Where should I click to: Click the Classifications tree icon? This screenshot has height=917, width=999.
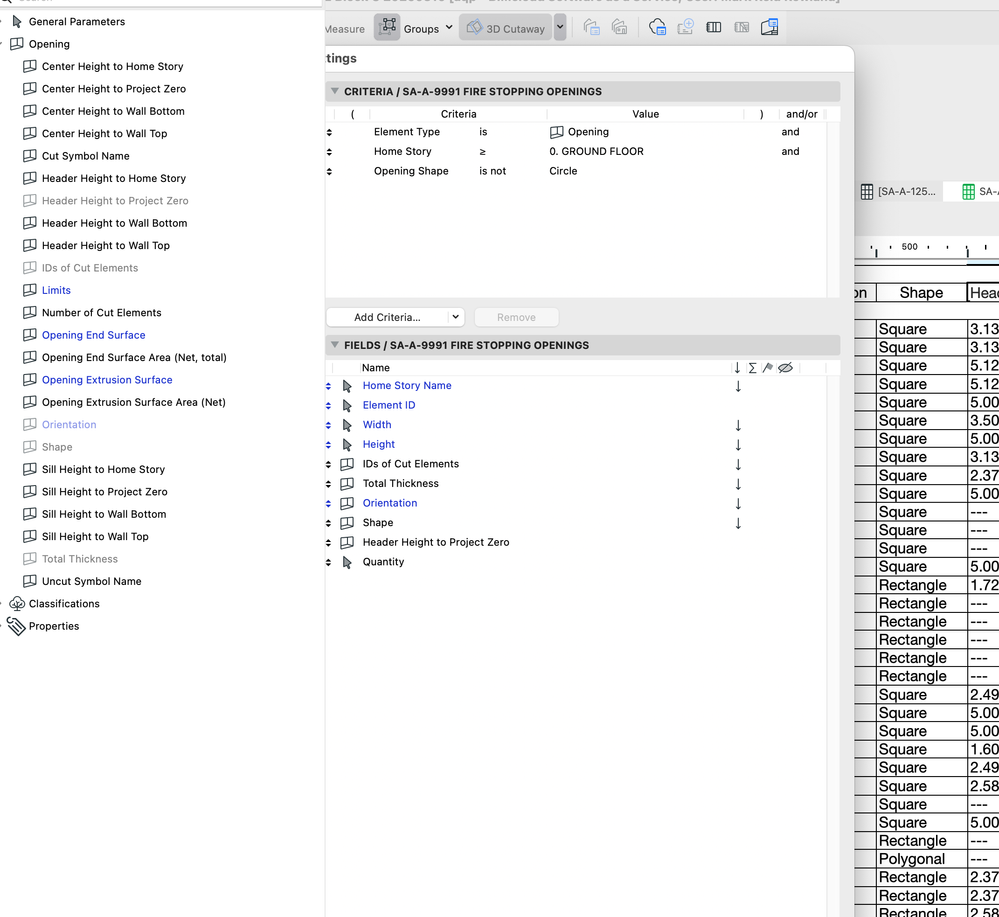(x=17, y=603)
